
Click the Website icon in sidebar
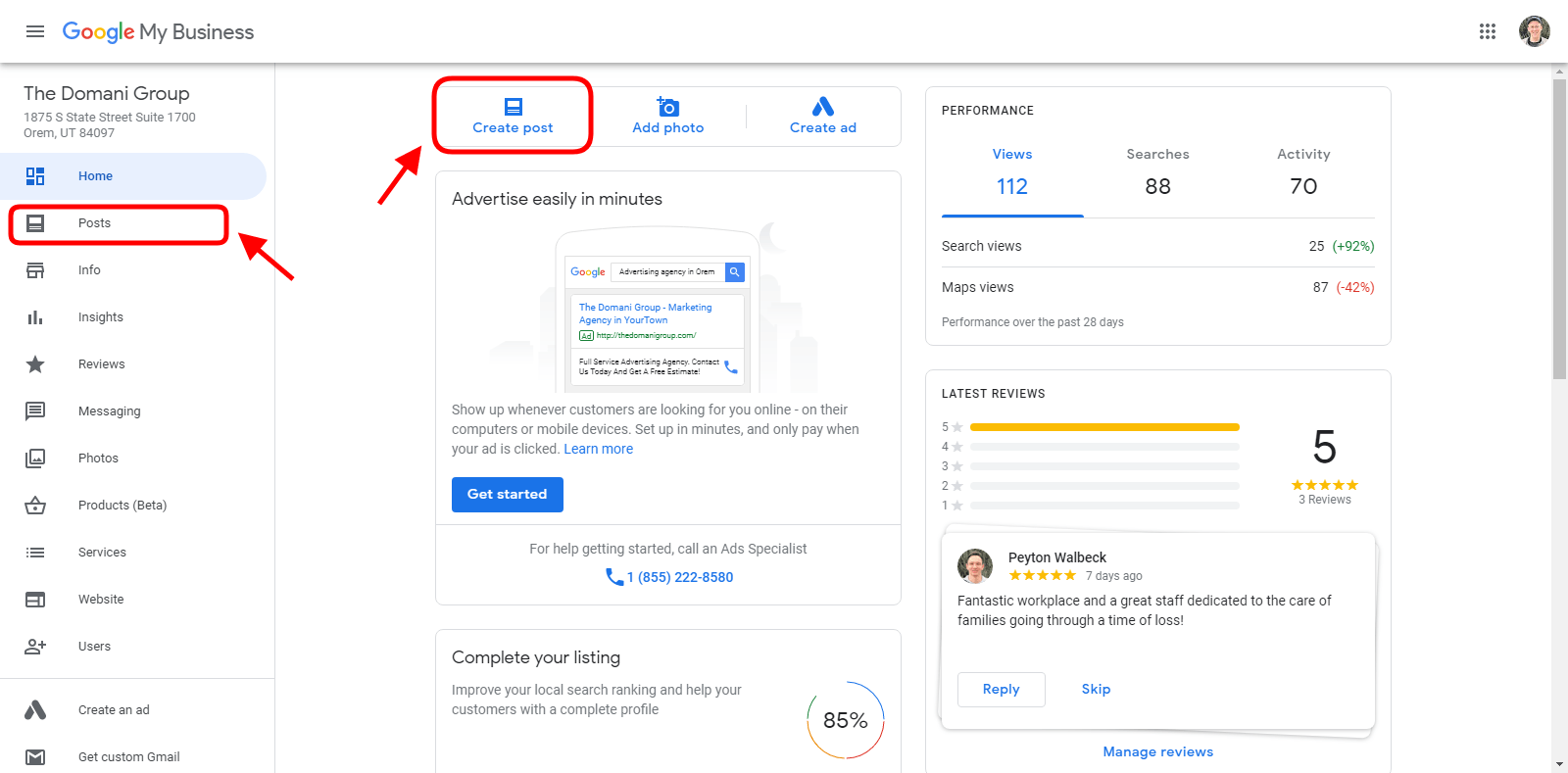tap(35, 600)
